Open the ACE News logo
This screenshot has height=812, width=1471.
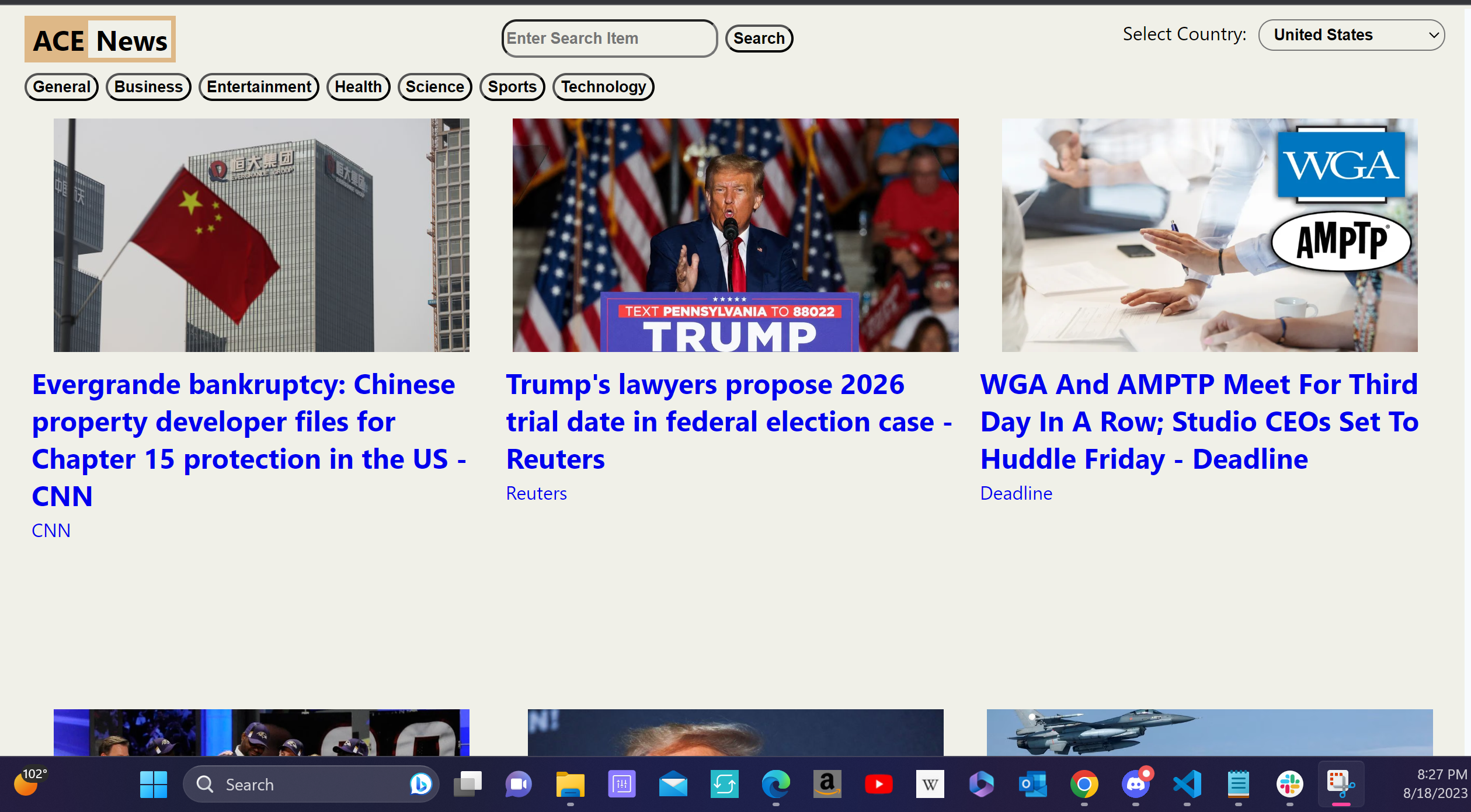point(100,40)
